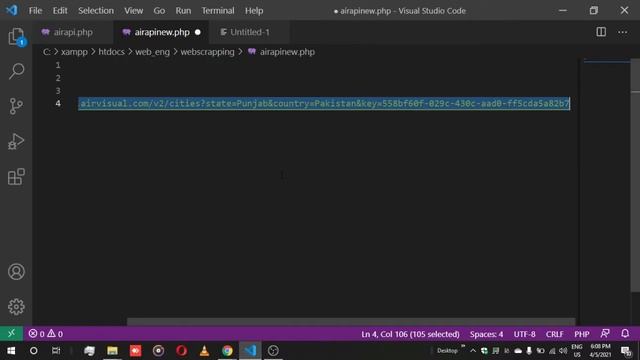Open the Explorer view in activity bar

(x=16, y=37)
